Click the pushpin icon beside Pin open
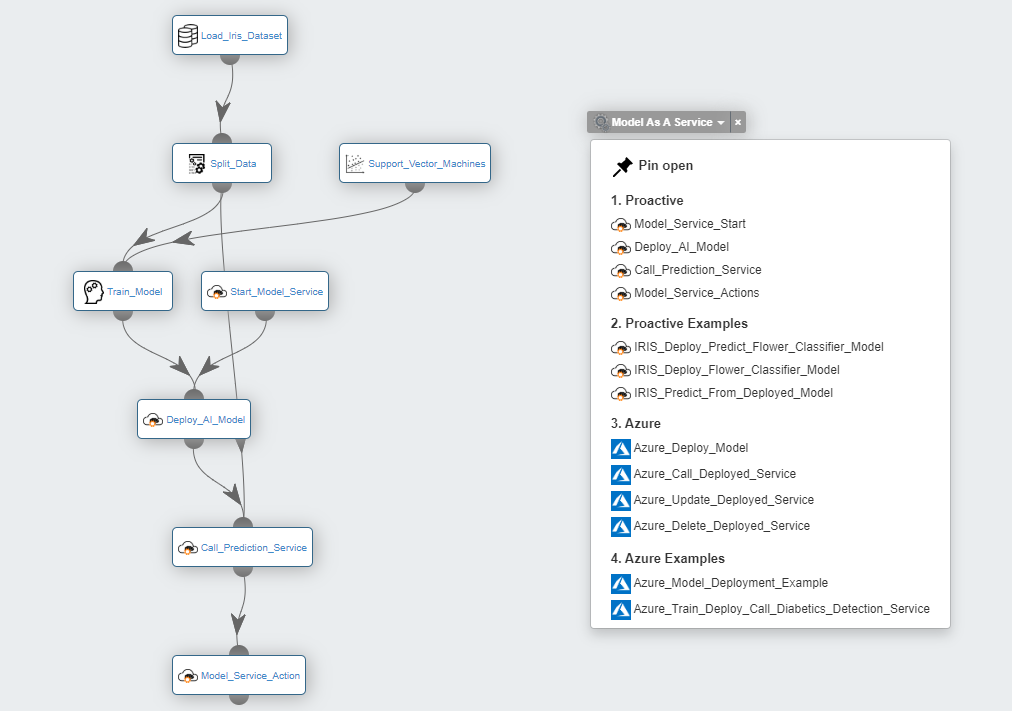The image size is (1012, 711). (622, 166)
